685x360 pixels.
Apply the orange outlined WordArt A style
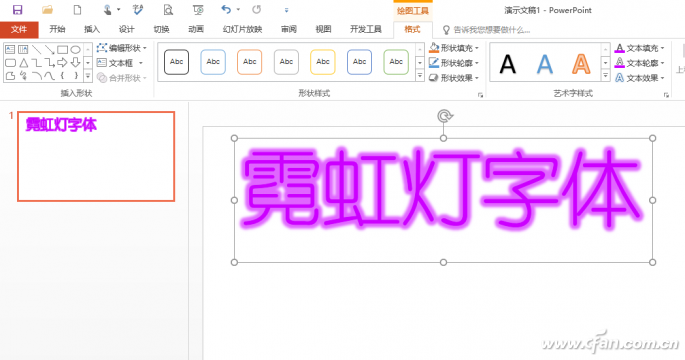(x=581, y=64)
